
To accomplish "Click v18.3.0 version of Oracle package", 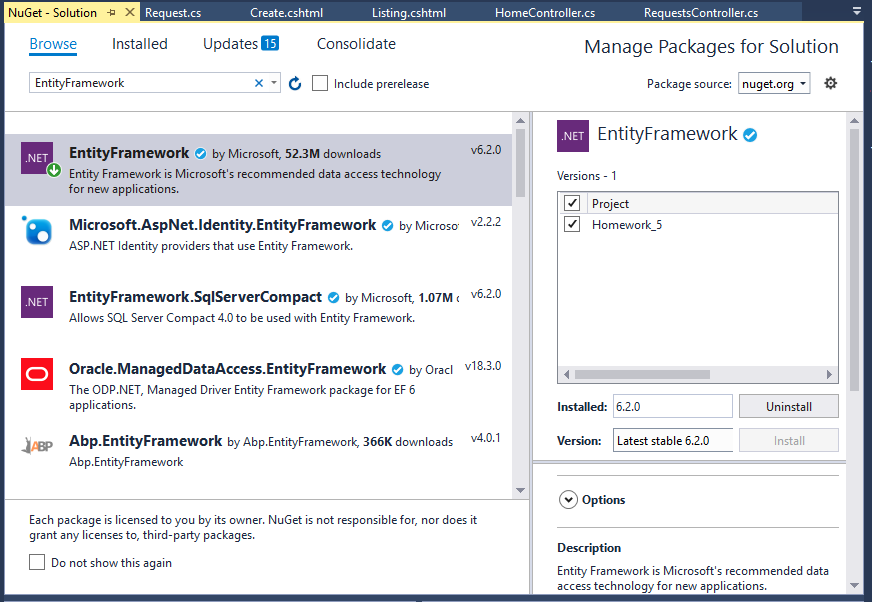I will (483, 366).
